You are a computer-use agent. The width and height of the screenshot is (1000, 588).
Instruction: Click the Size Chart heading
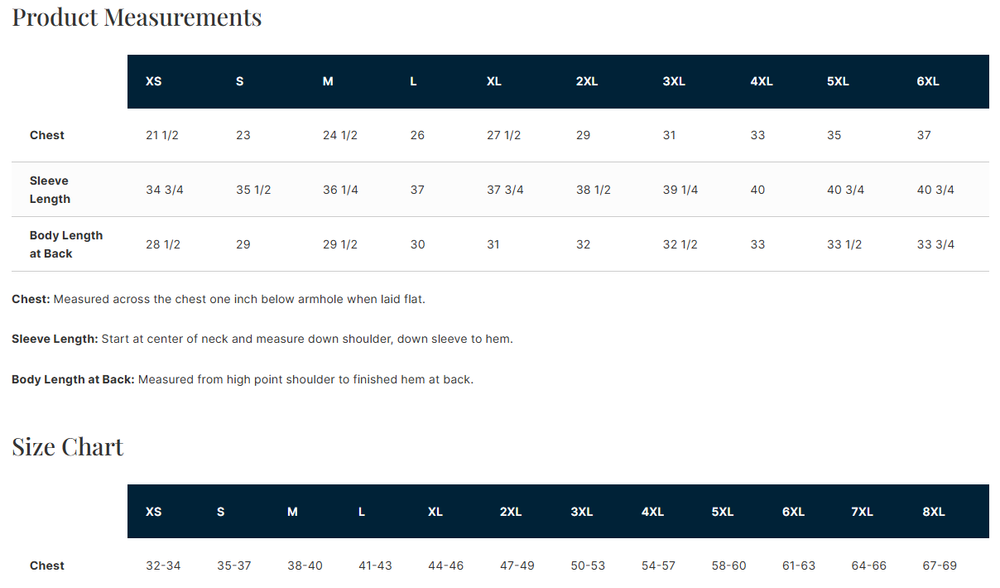pos(68,447)
